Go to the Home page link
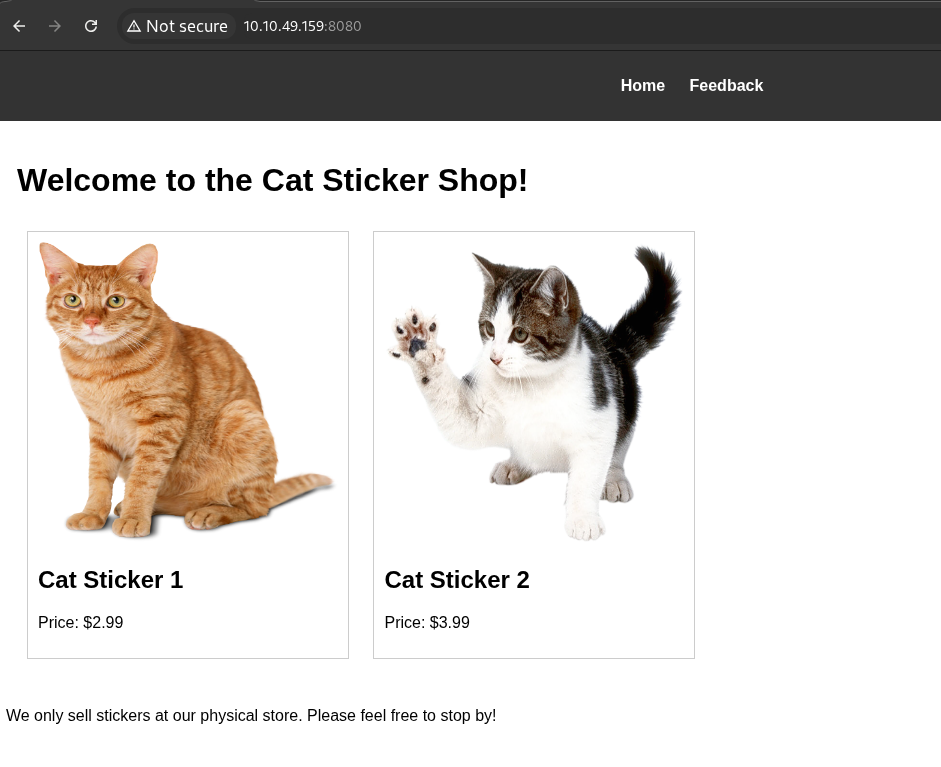 (x=642, y=86)
